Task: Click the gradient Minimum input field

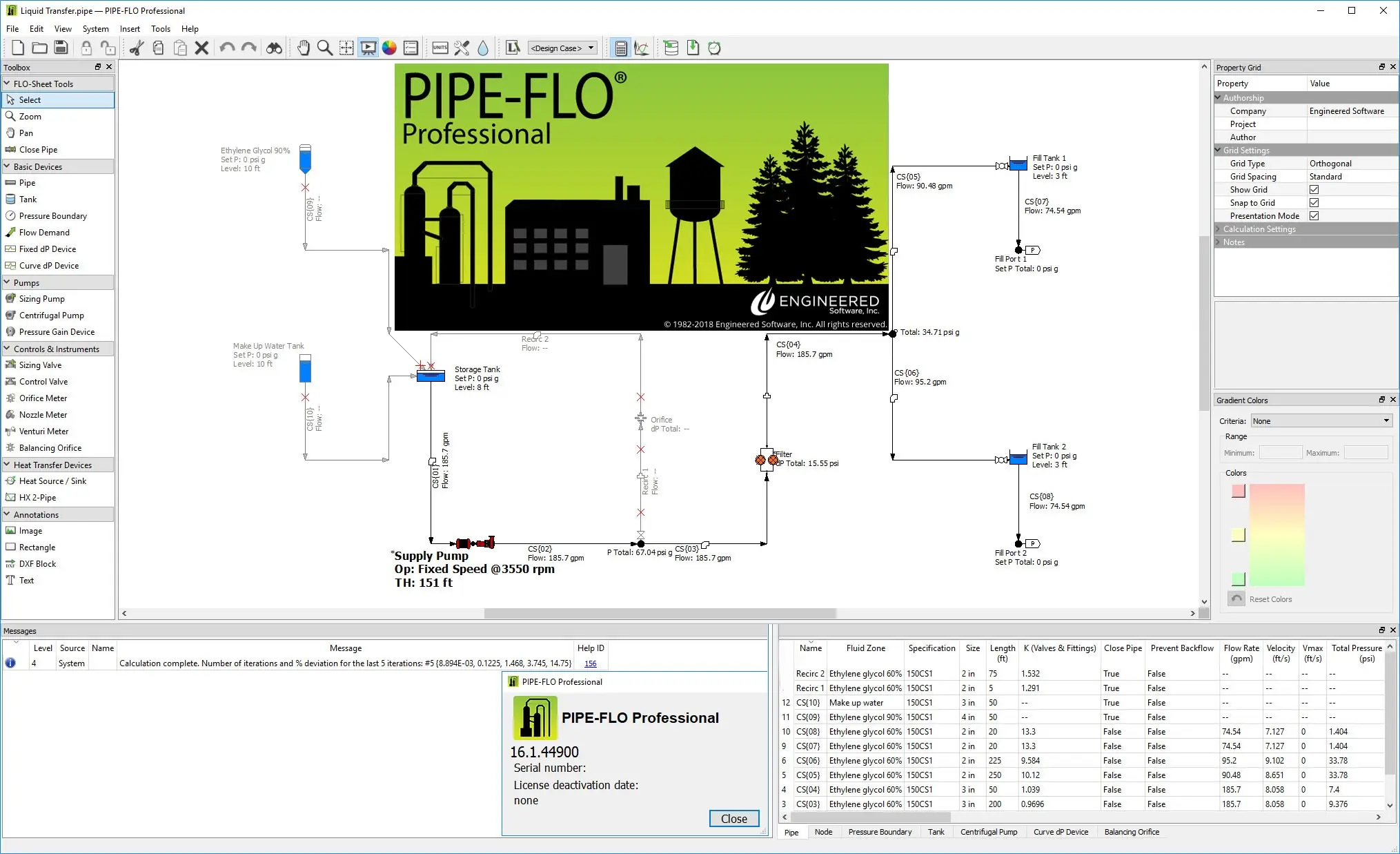Action: pyautogui.click(x=1280, y=453)
